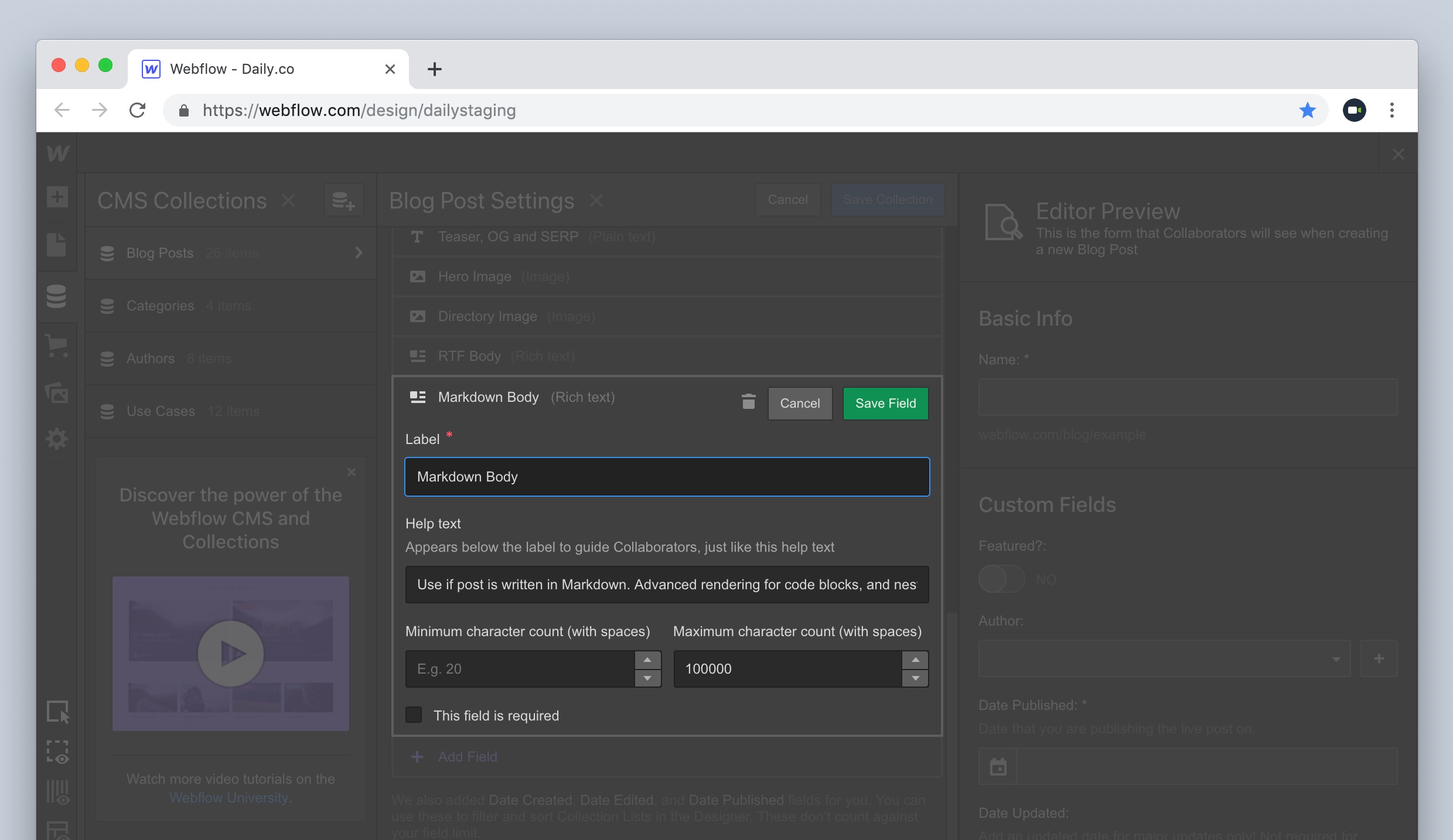The height and width of the screenshot is (840, 1453).
Task: Play the CMS tutorial video
Action: pyautogui.click(x=231, y=653)
